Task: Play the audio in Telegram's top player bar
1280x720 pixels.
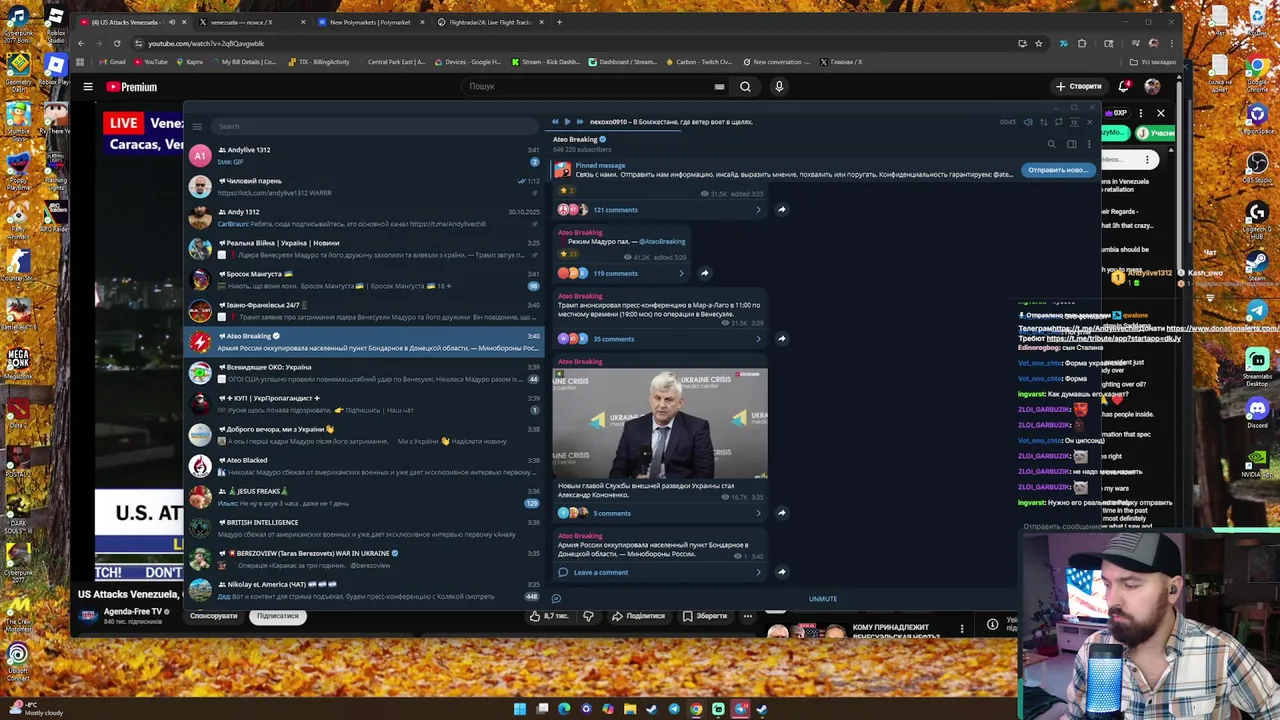Action: click(x=567, y=122)
